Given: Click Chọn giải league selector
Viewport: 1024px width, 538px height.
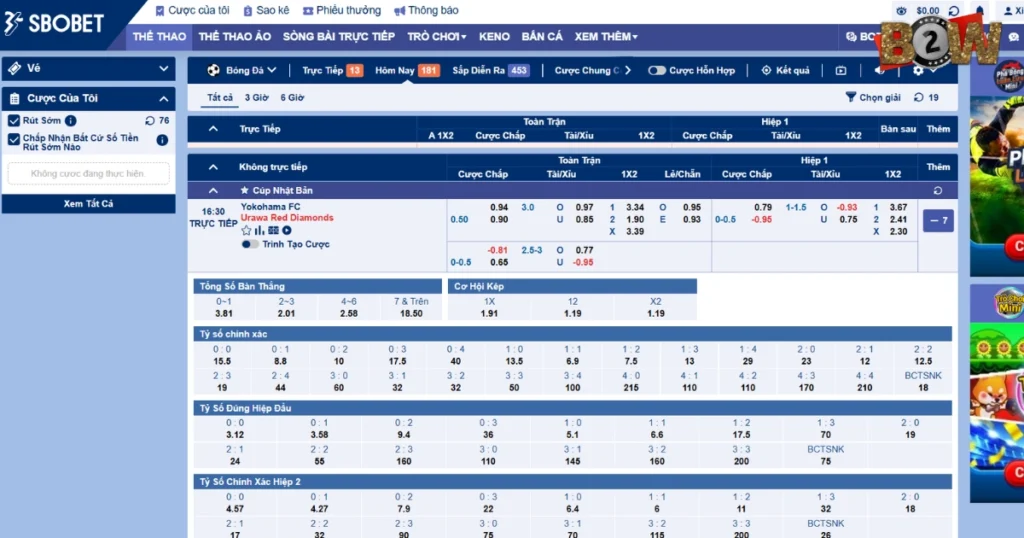Looking at the screenshot, I should click(872, 97).
